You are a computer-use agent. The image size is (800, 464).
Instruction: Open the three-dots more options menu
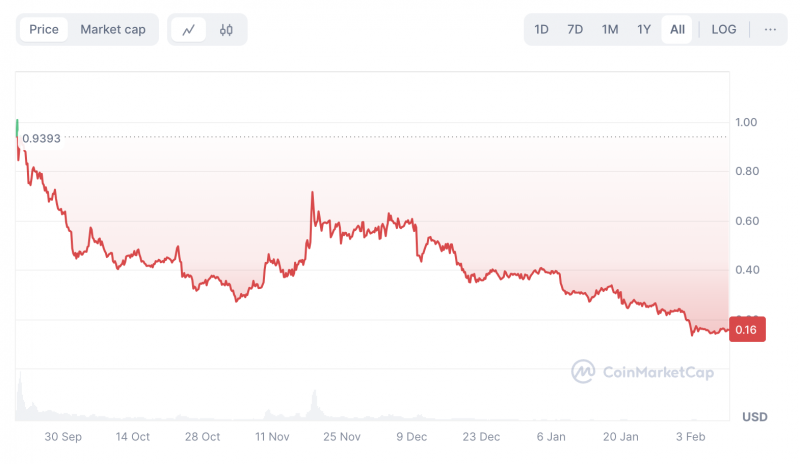click(770, 30)
